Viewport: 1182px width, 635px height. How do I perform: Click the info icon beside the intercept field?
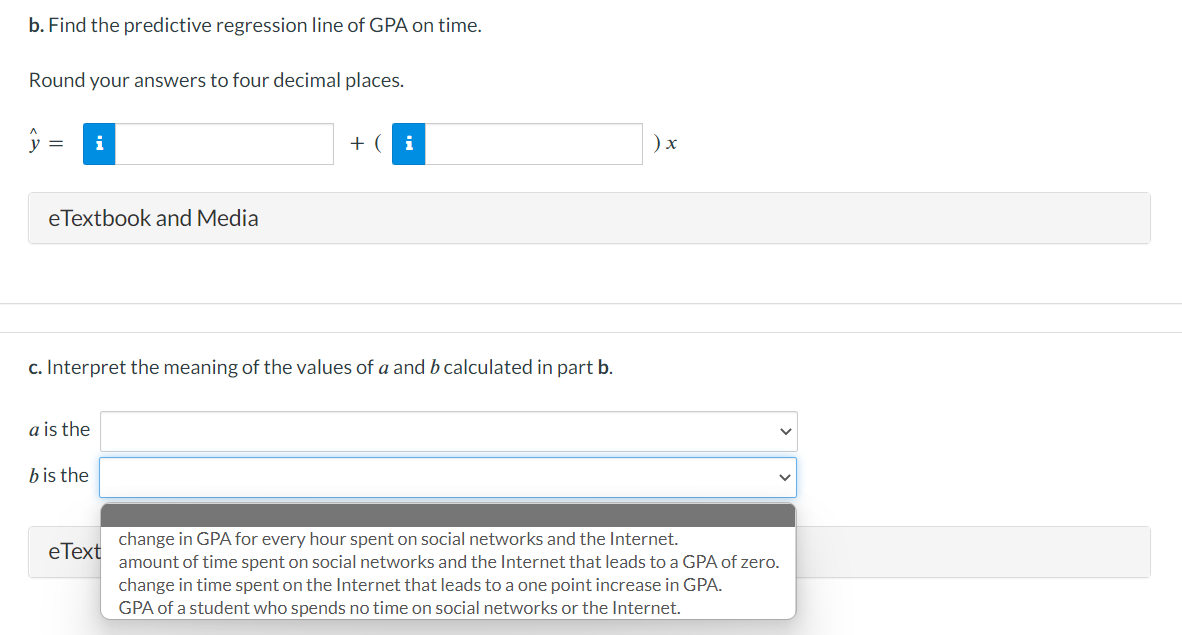pyautogui.click(x=99, y=144)
